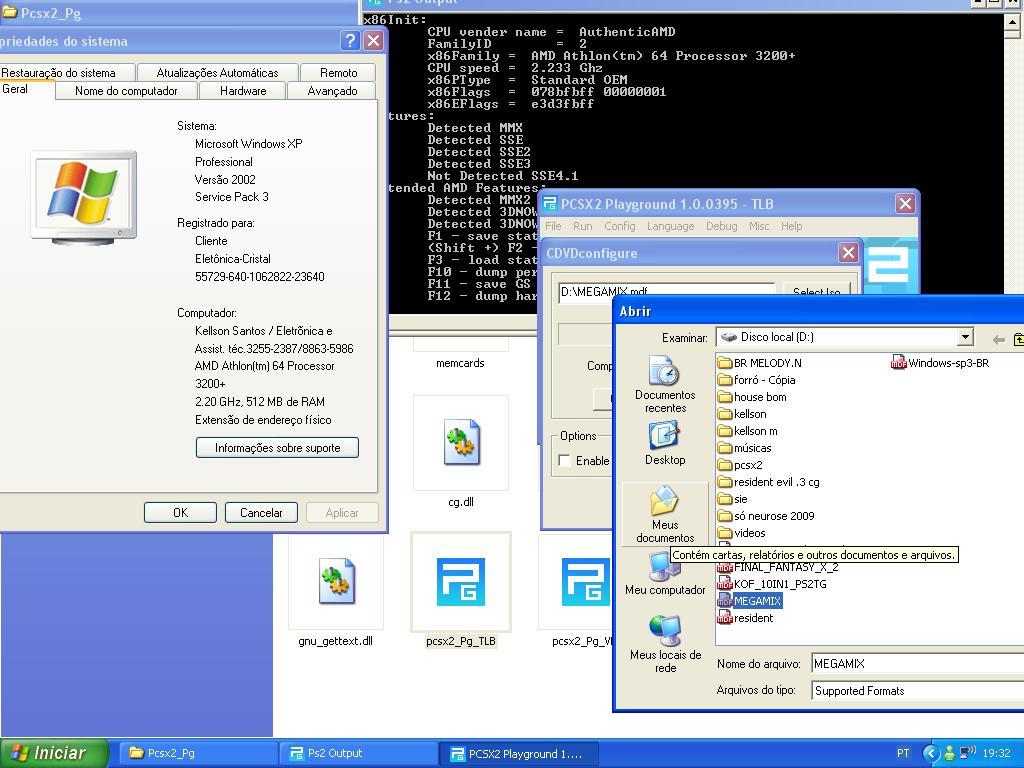The width and height of the screenshot is (1024, 768).
Task: Switch to the Avançado tab
Action: (332, 91)
